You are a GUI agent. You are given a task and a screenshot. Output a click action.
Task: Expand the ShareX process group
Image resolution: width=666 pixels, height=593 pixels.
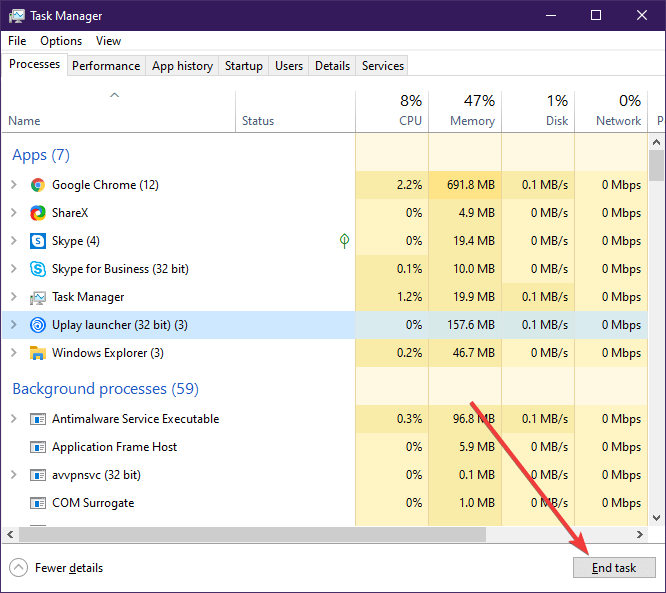[14, 213]
